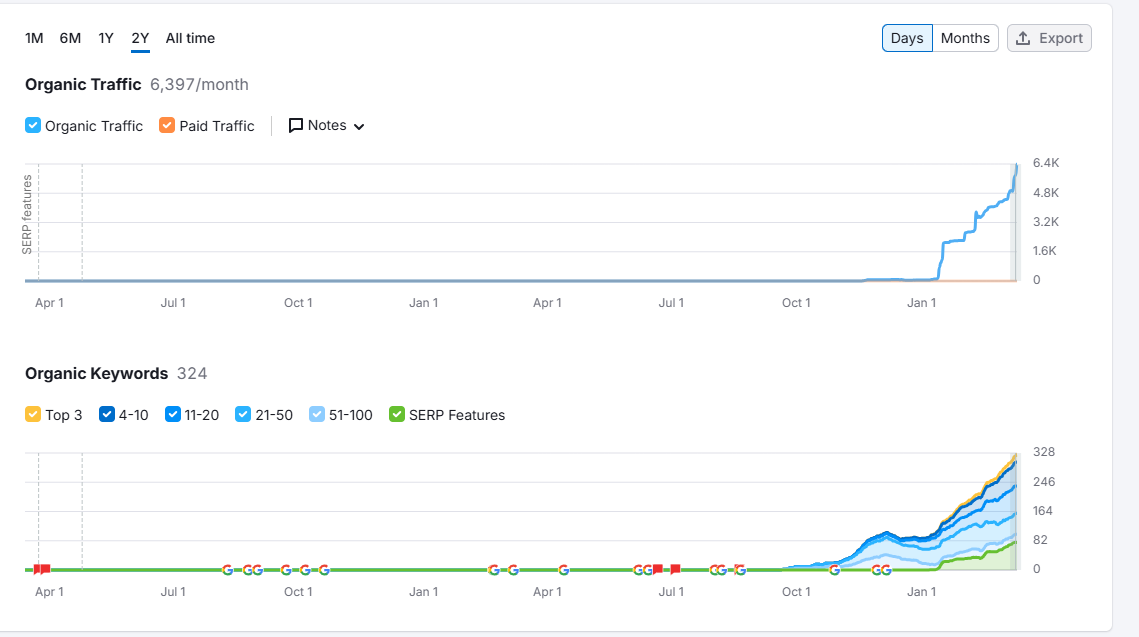
Task: Click the Notes speech-bubble icon
Action: (296, 126)
